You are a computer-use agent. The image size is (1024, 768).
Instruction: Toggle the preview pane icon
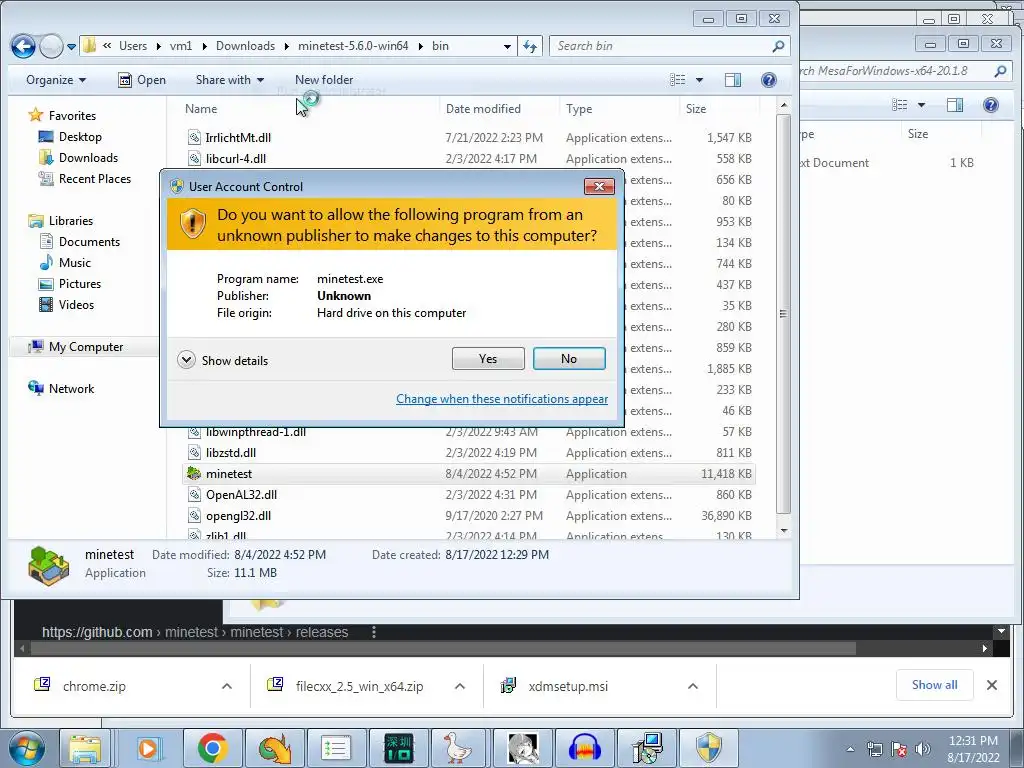[x=733, y=80]
